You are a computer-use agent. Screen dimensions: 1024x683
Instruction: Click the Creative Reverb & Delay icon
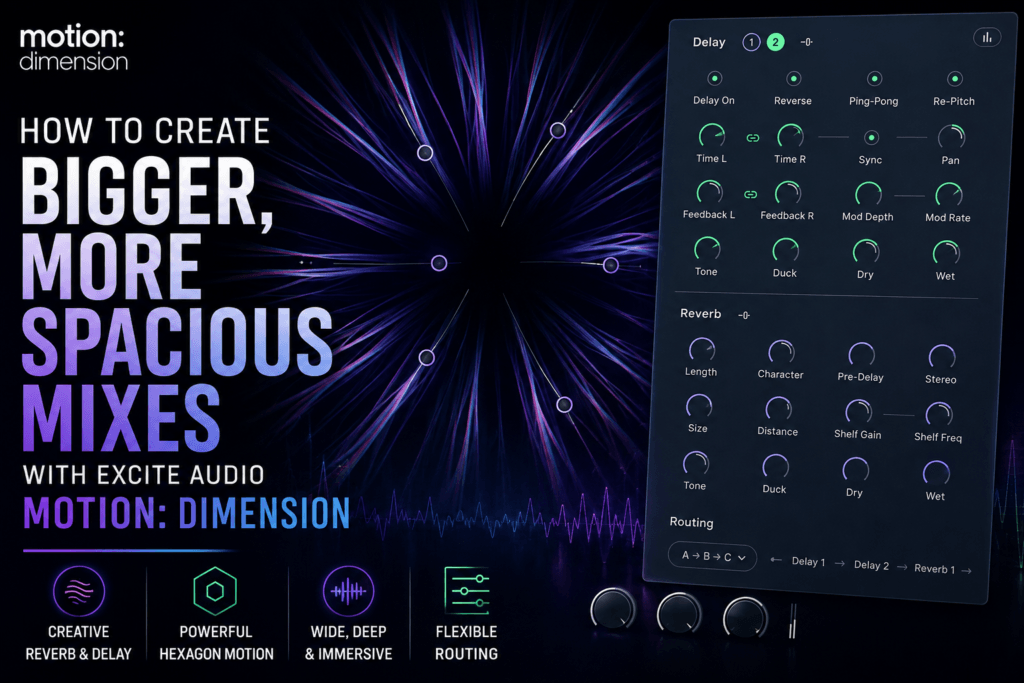(x=79, y=591)
